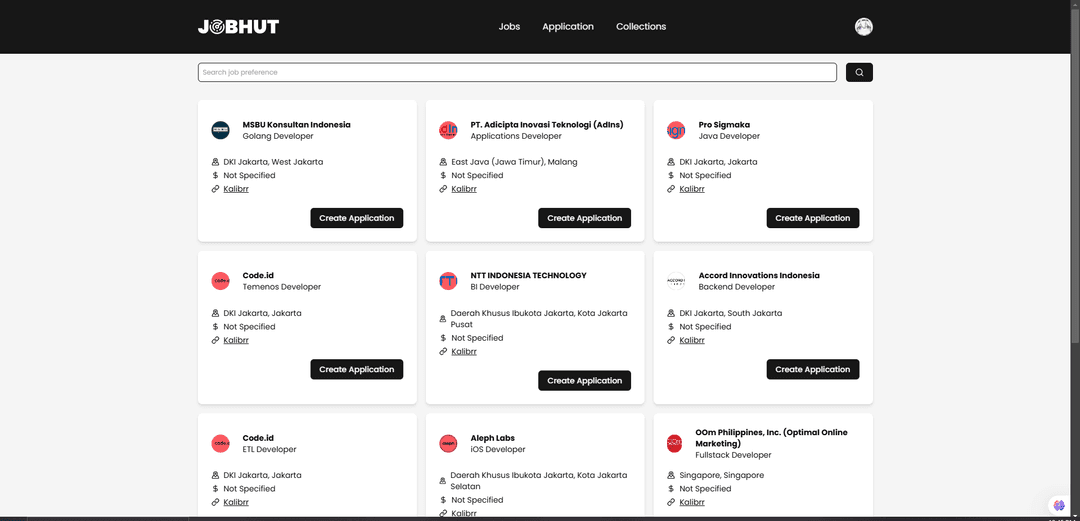
Task: Select the Pro Sigmaka company name
Action: pyautogui.click(x=724, y=125)
